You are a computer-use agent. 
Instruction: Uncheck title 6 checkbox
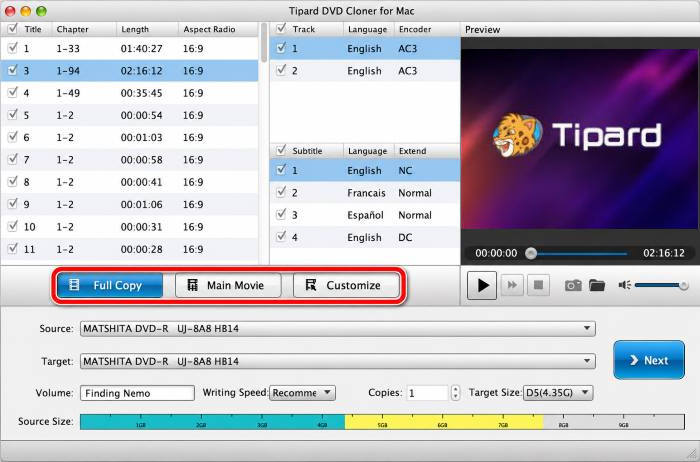coord(13,137)
